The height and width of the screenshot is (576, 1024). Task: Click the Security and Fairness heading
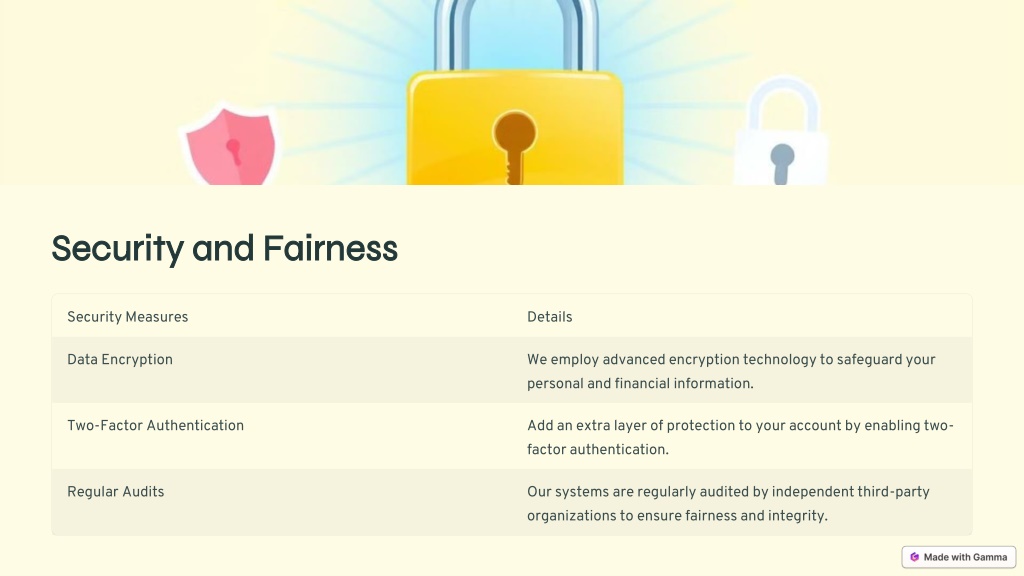225,249
